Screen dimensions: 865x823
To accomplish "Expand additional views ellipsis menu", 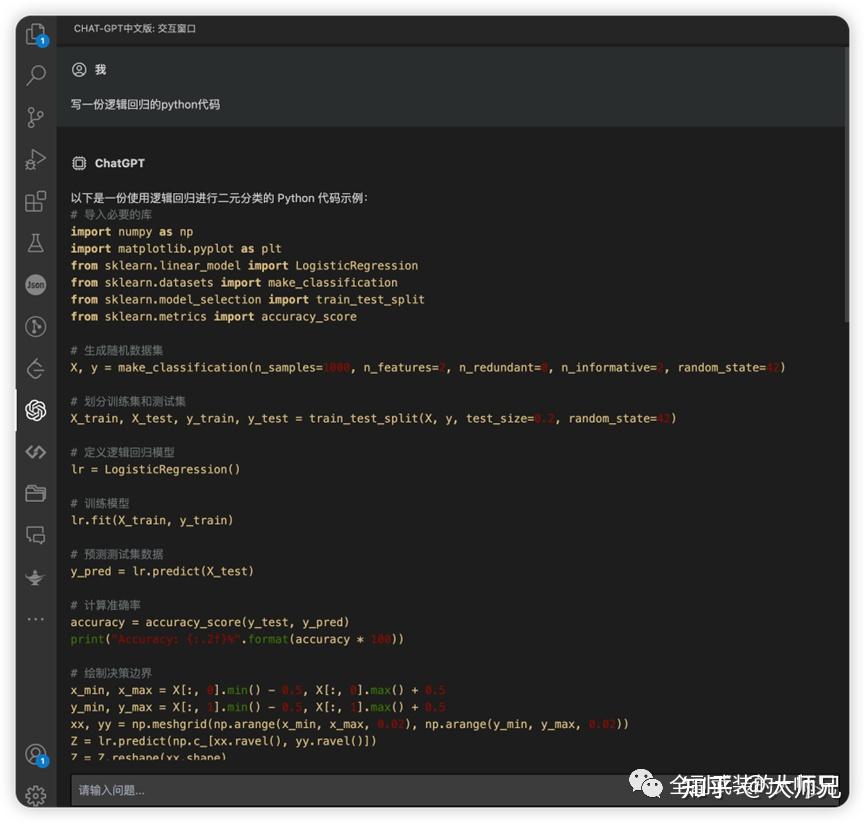I will [36, 619].
